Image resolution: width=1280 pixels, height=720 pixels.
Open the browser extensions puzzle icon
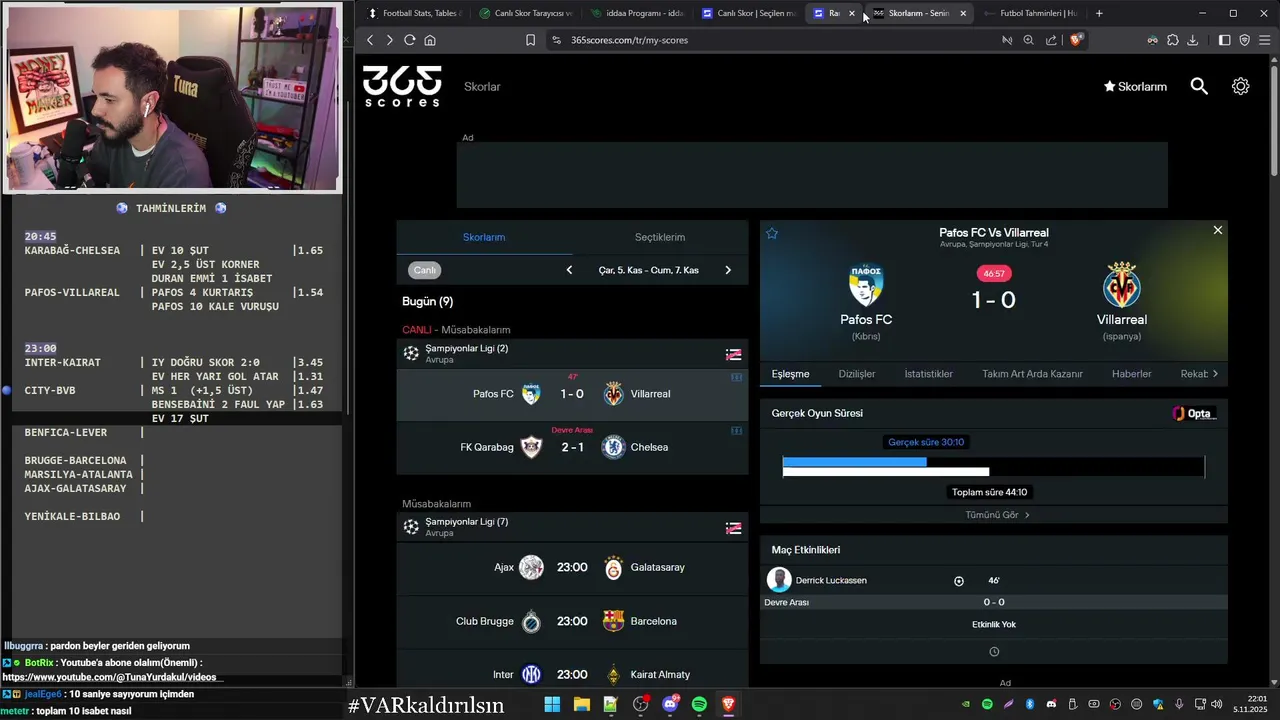1173,40
